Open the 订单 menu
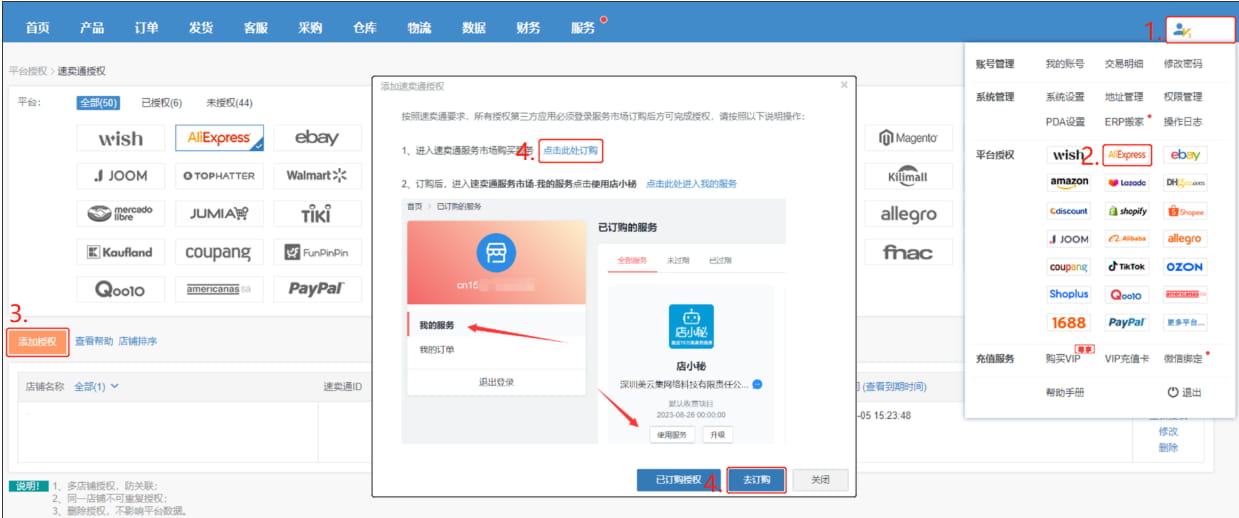Viewport: 1239px width, 518px height. 147,28
